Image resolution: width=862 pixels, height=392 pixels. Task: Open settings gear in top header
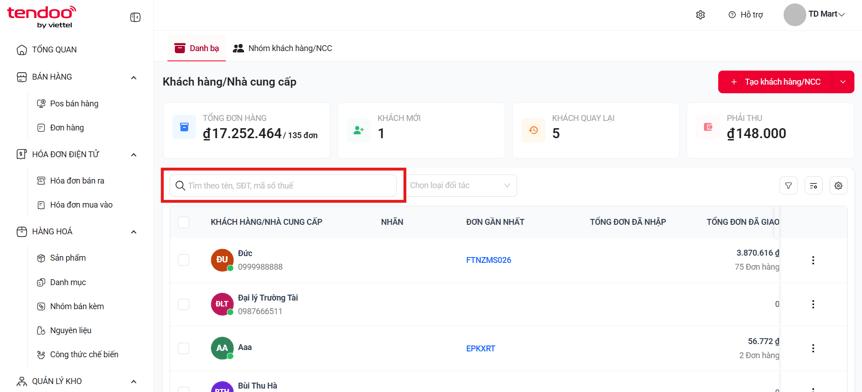(x=700, y=15)
